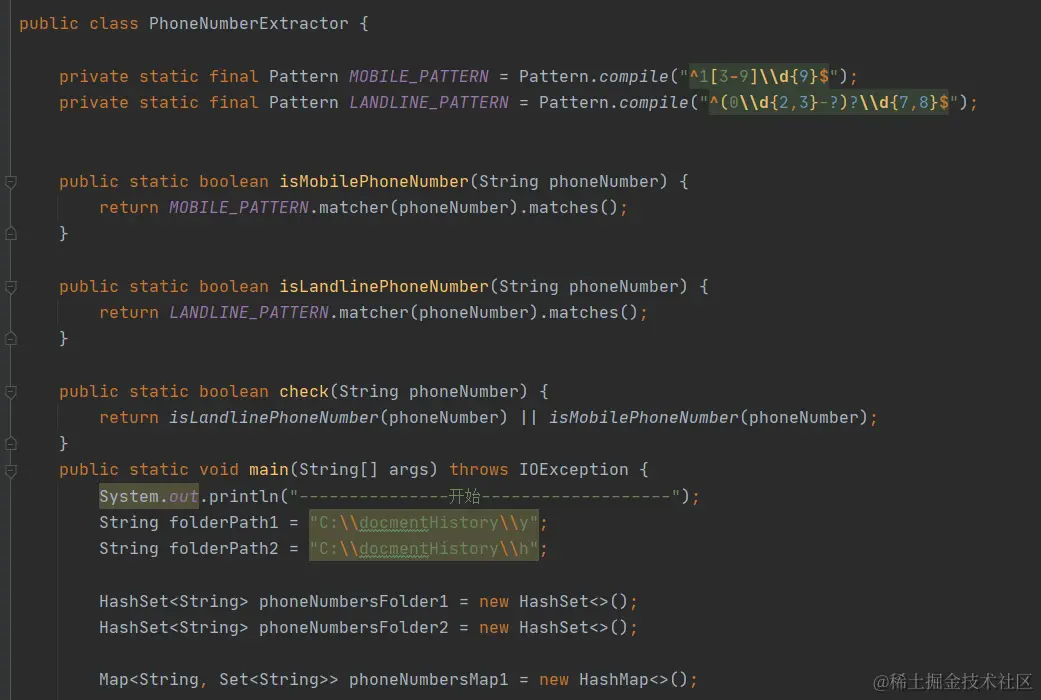Click LANDLINE_PATTERN in the return statement
1041x700 pixels.
click(x=249, y=312)
